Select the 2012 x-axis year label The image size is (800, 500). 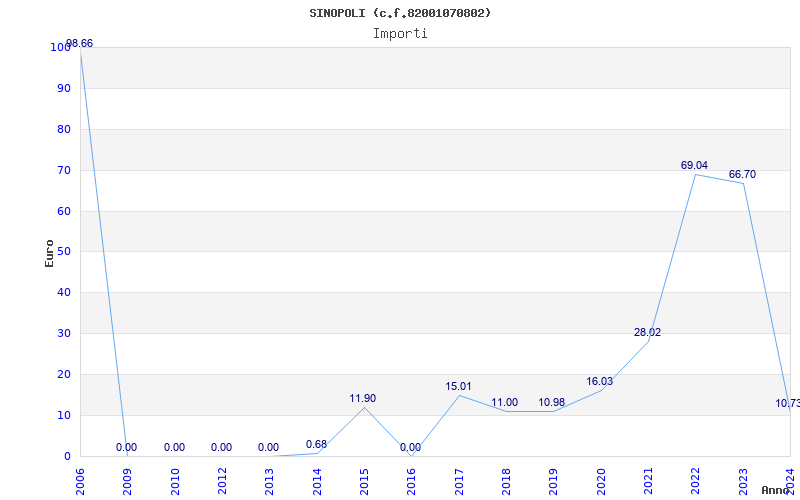pyautogui.click(x=222, y=482)
